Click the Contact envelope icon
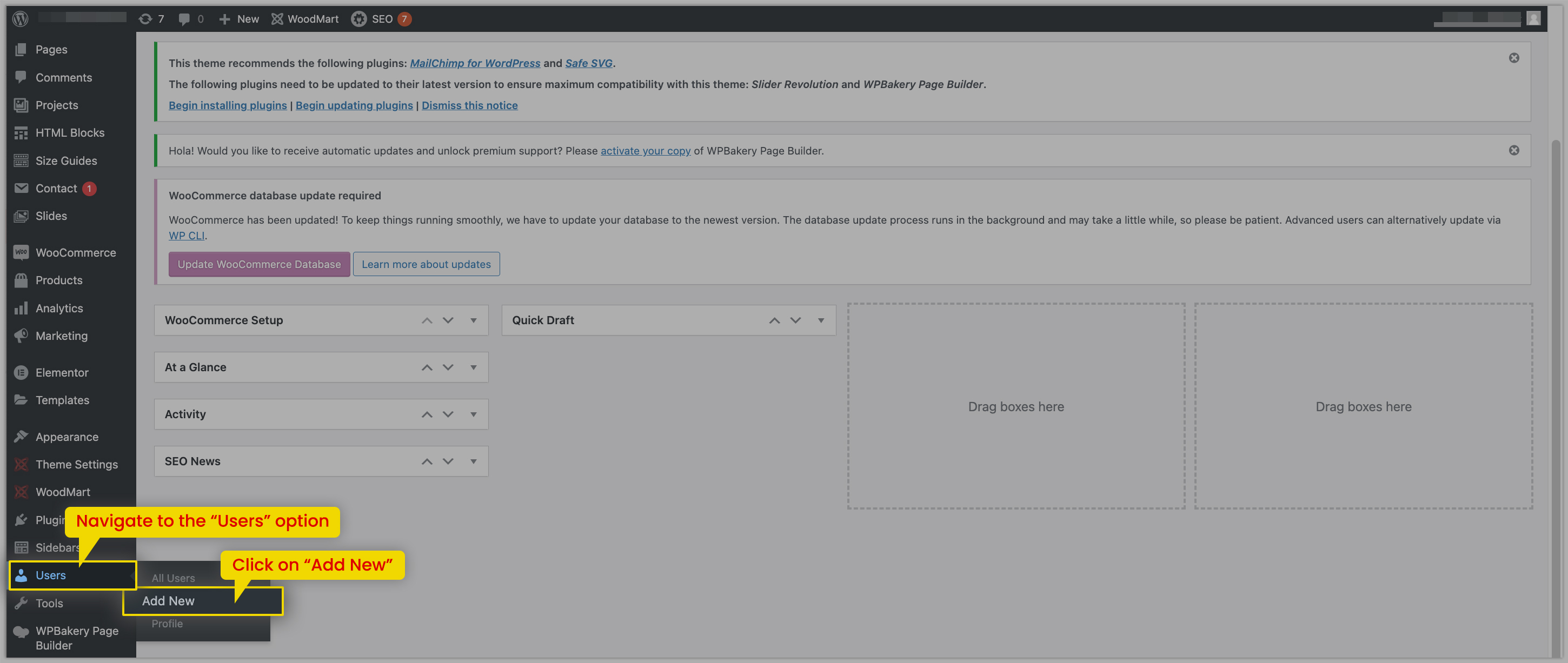Viewport: 1568px width, 663px height. coord(21,188)
